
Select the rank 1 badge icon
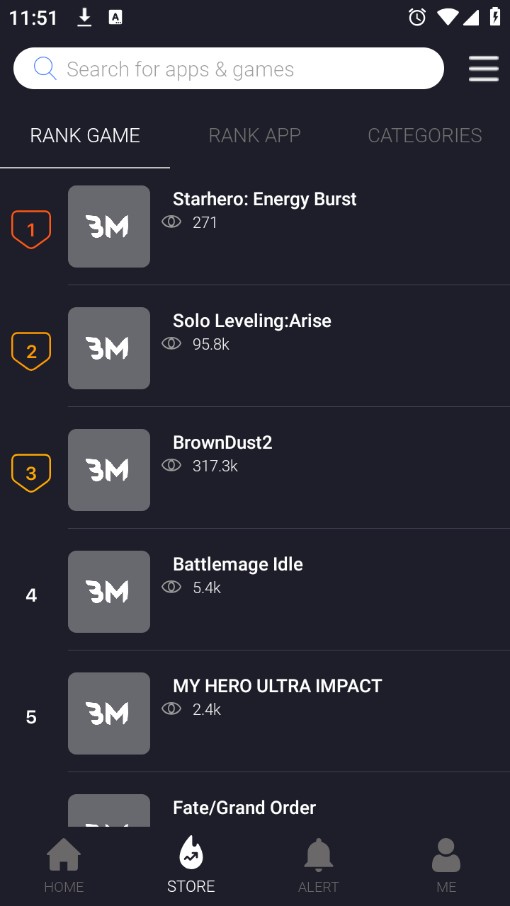point(31,230)
